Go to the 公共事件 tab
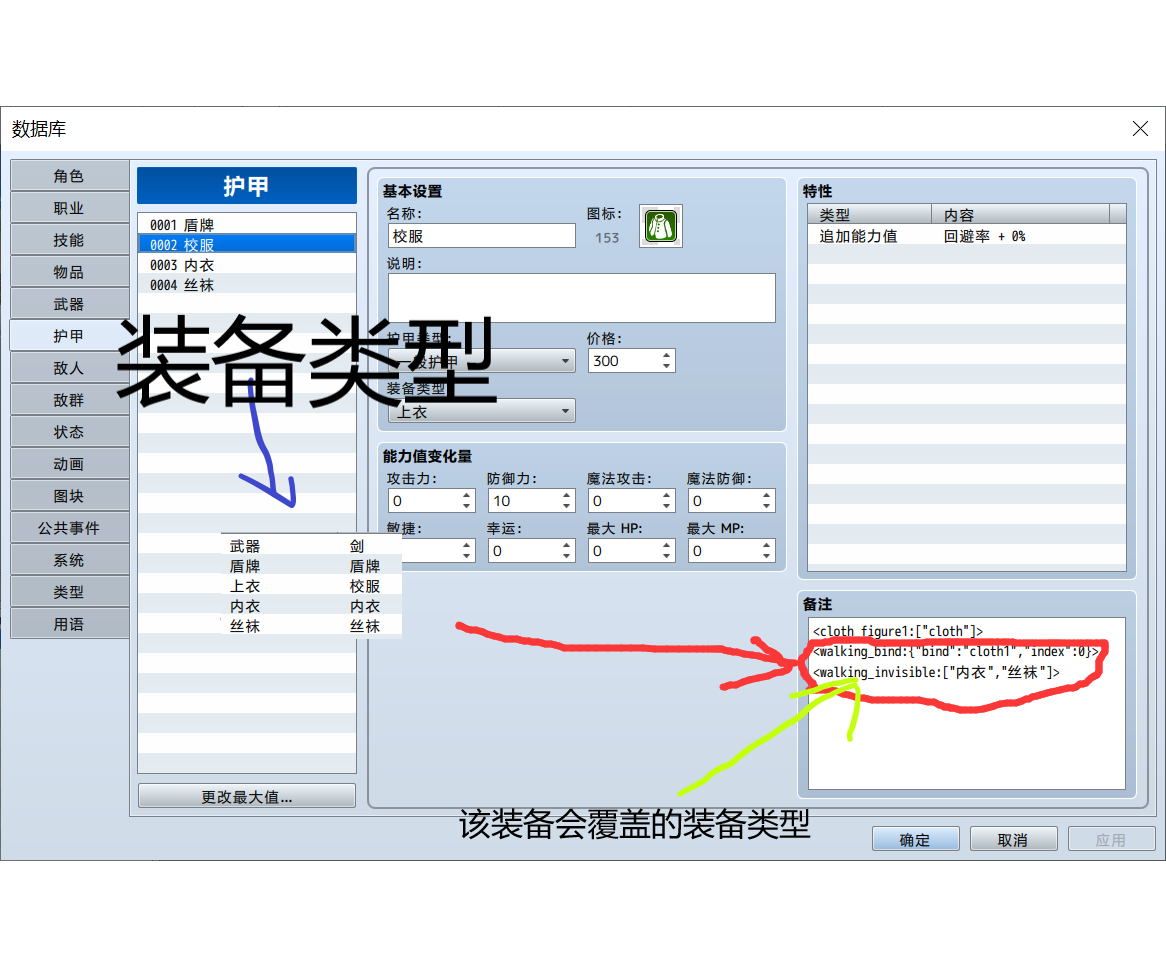 69,528
